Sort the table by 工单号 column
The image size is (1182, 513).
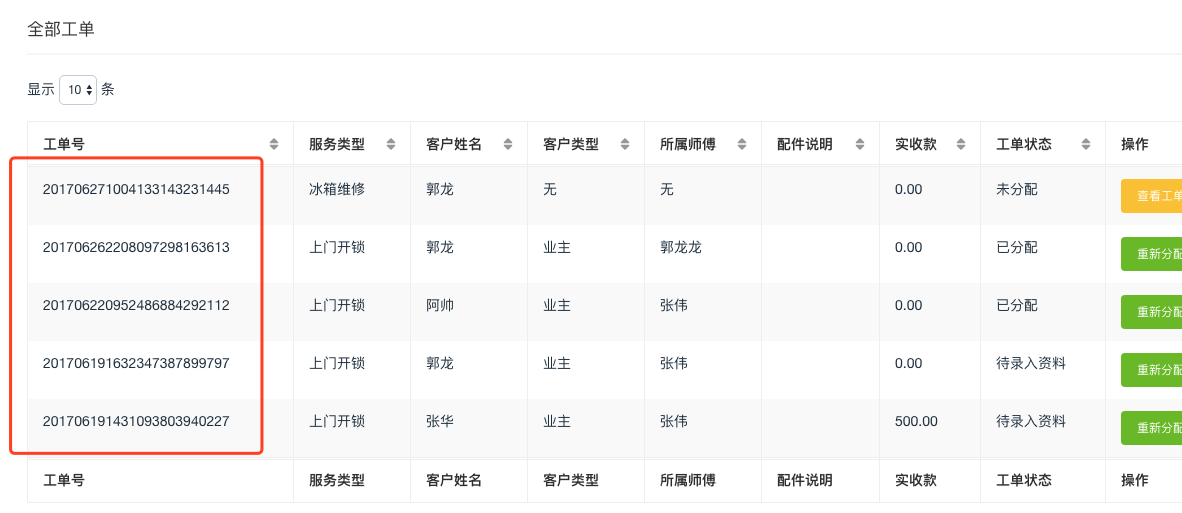click(274, 144)
